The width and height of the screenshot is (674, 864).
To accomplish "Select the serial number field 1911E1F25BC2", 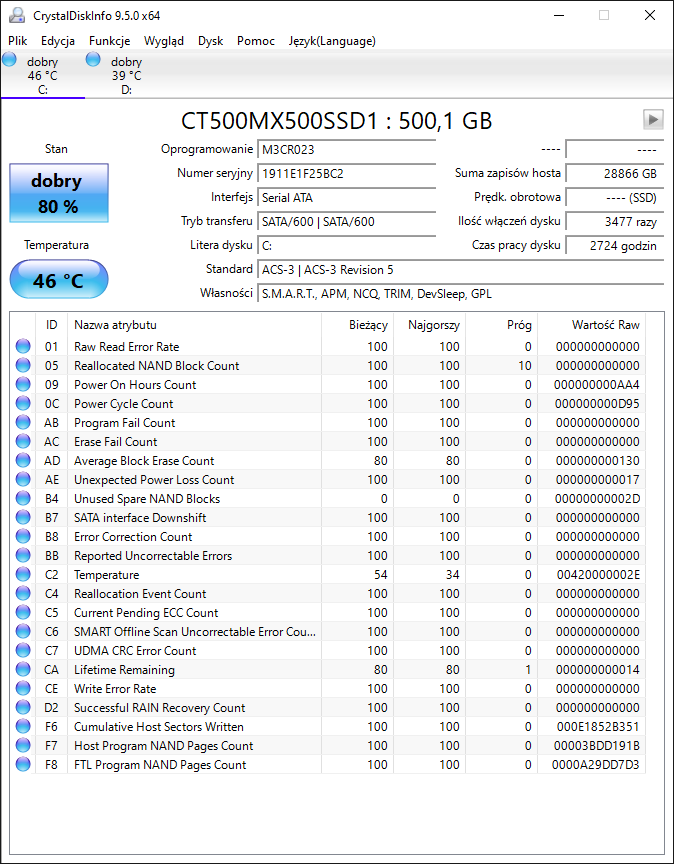I will coord(347,174).
